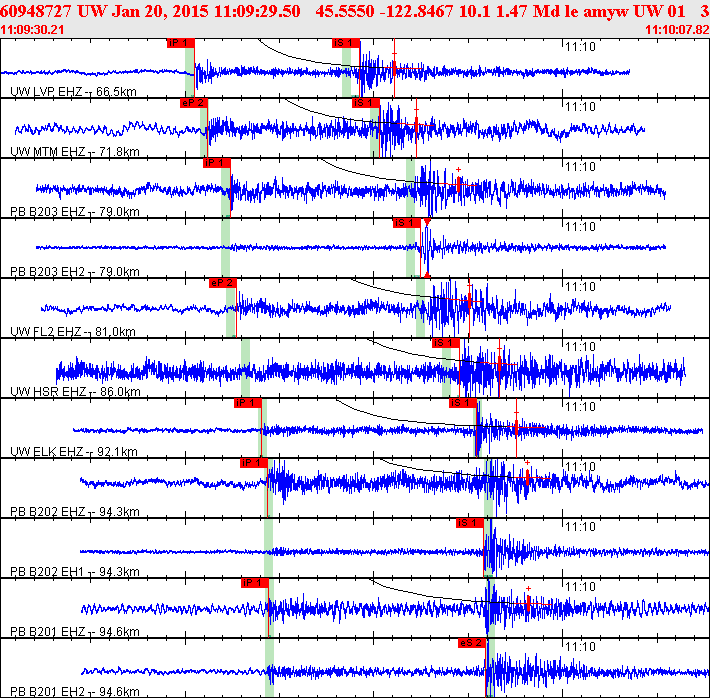Click the end time '11:10:07.82'
The image size is (710, 698).
(677, 30)
